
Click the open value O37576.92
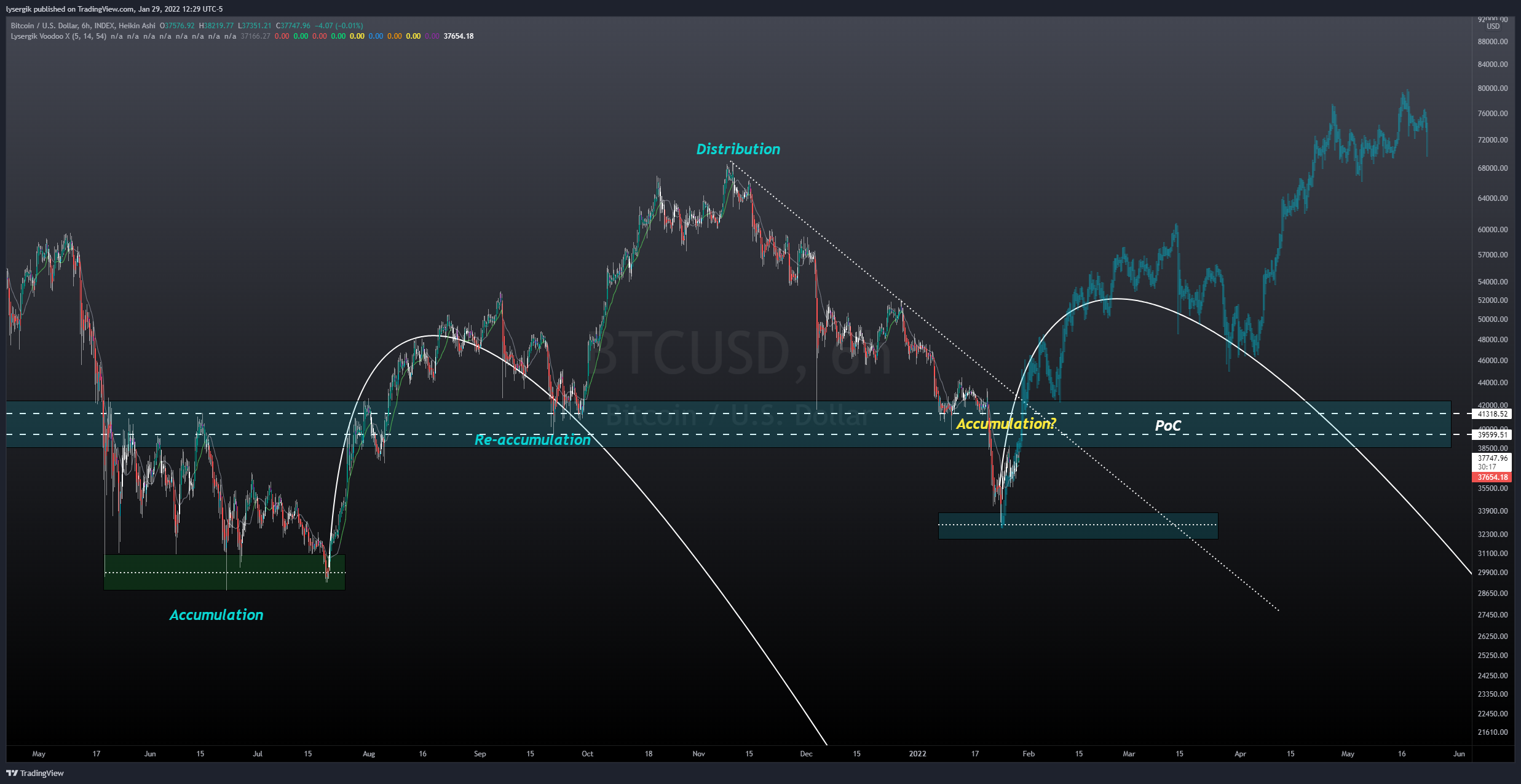[177, 26]
